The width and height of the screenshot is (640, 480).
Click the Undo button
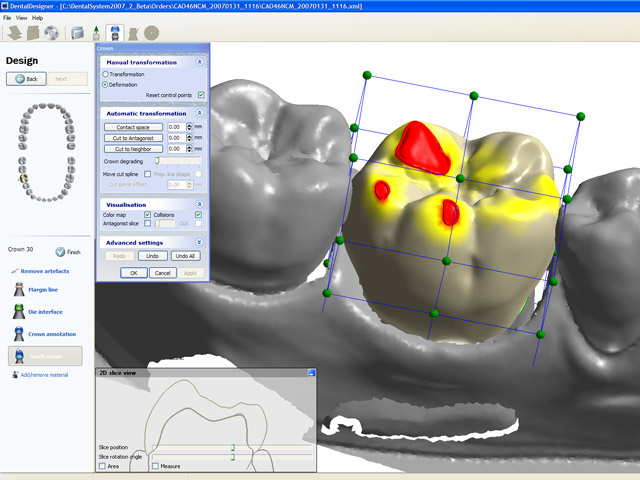click(x=152, y=256)
